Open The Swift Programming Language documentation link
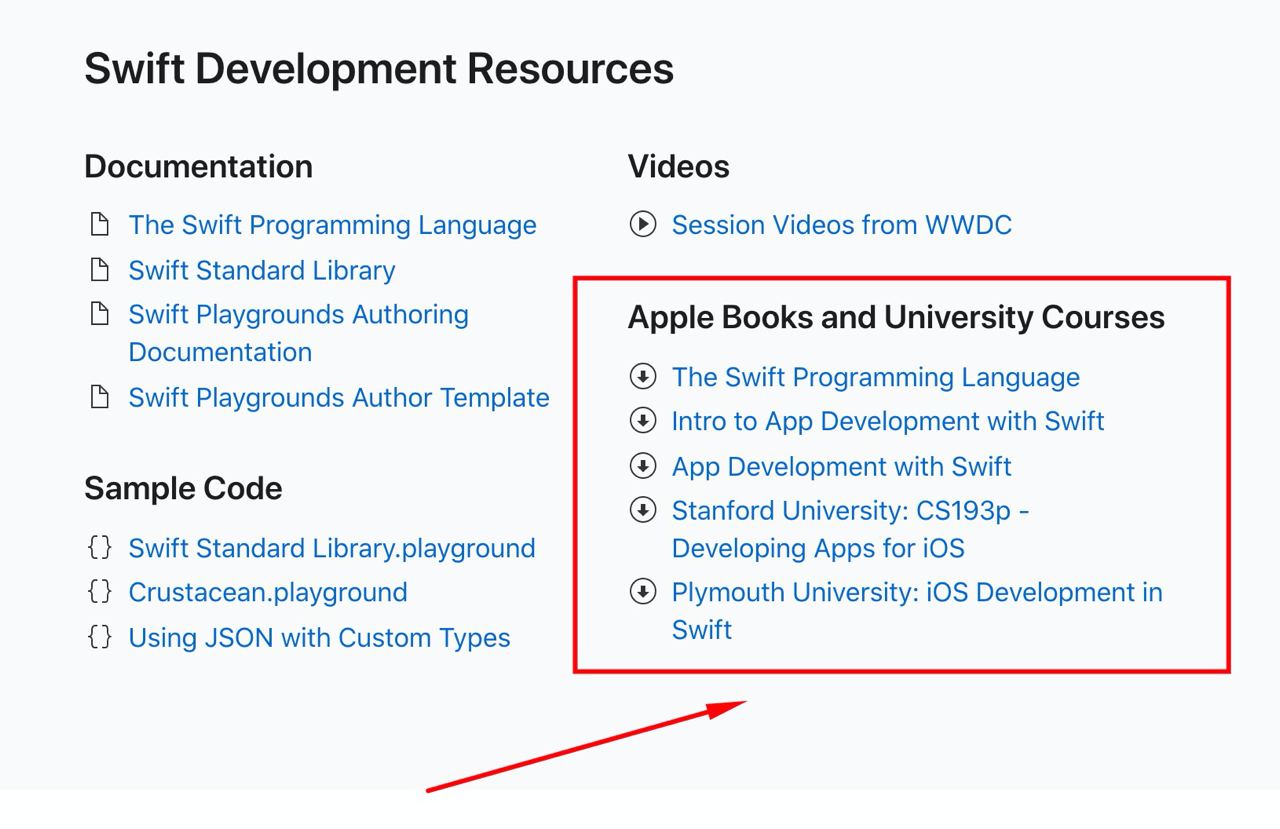The image size is (1280, 829). tap(332, 225)
